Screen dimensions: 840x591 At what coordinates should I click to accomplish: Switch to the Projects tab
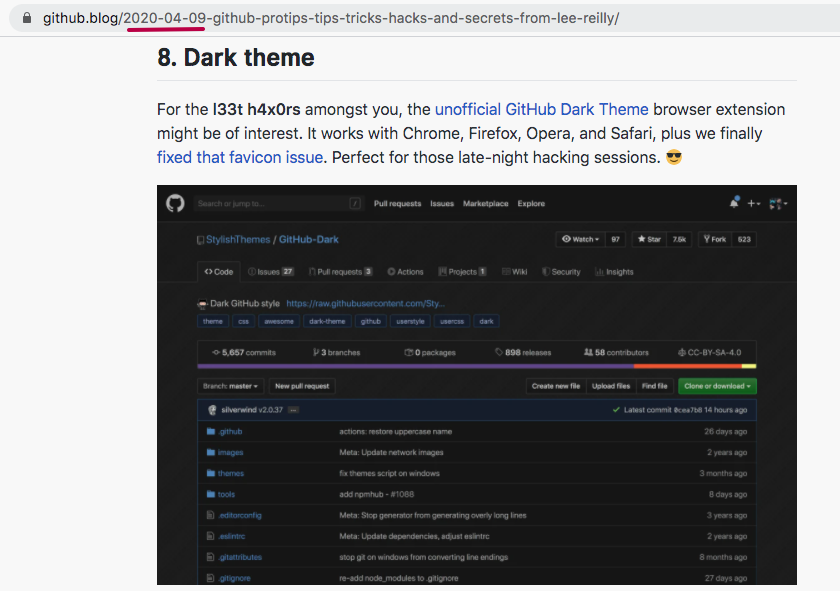(462, 272)
